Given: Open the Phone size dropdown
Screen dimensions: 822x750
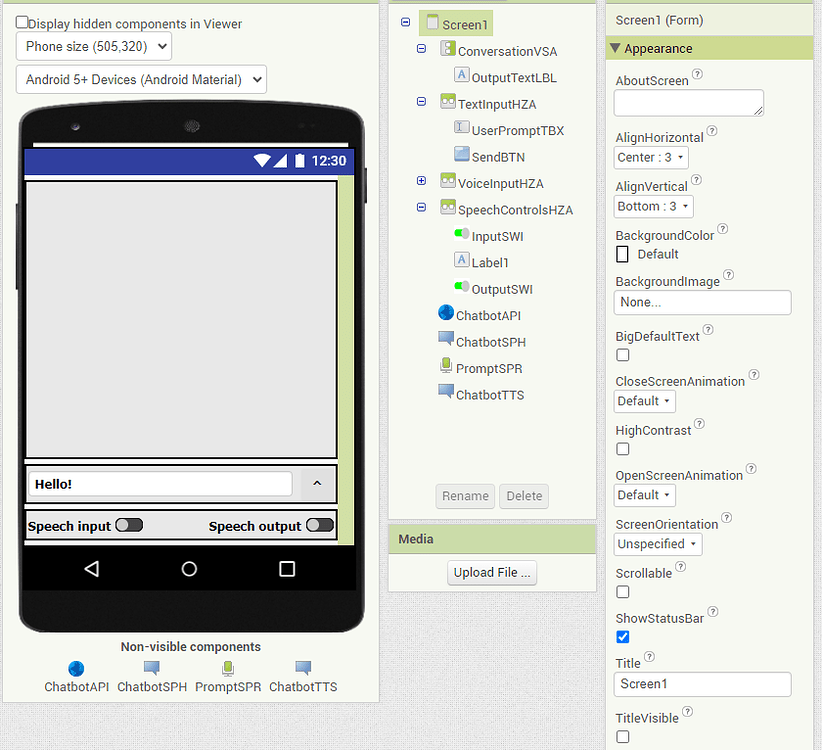Looking at the screenshot, I should tap(94, 46).
